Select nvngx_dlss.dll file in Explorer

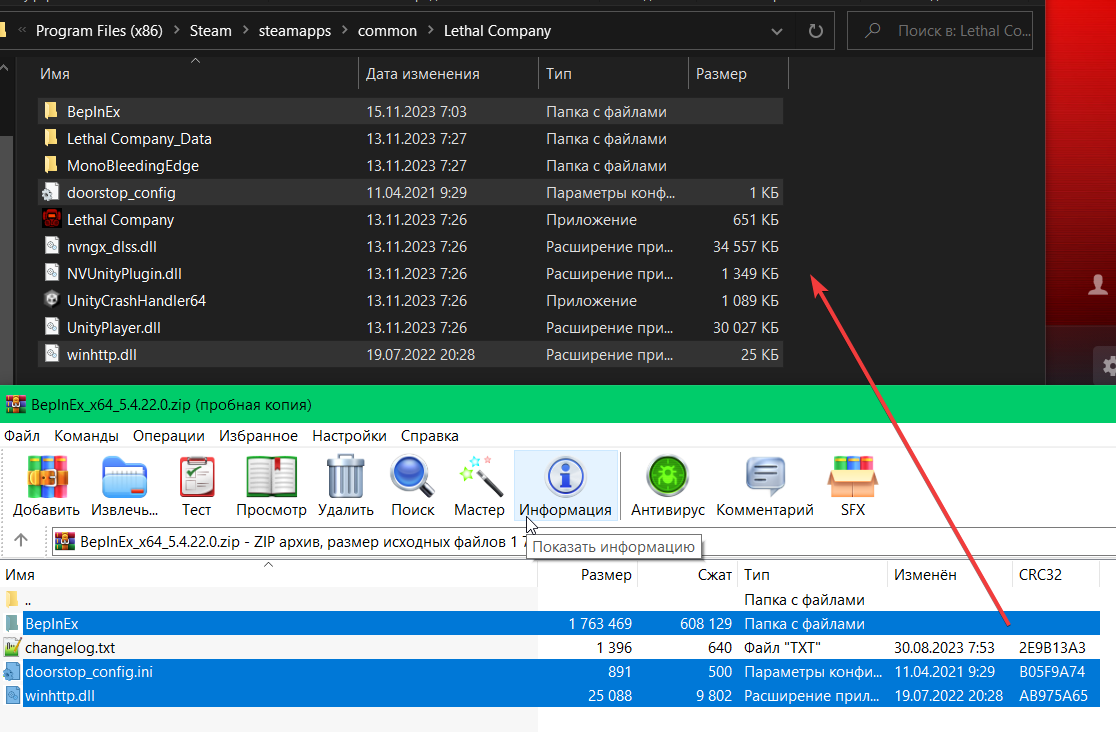point(410,247)
